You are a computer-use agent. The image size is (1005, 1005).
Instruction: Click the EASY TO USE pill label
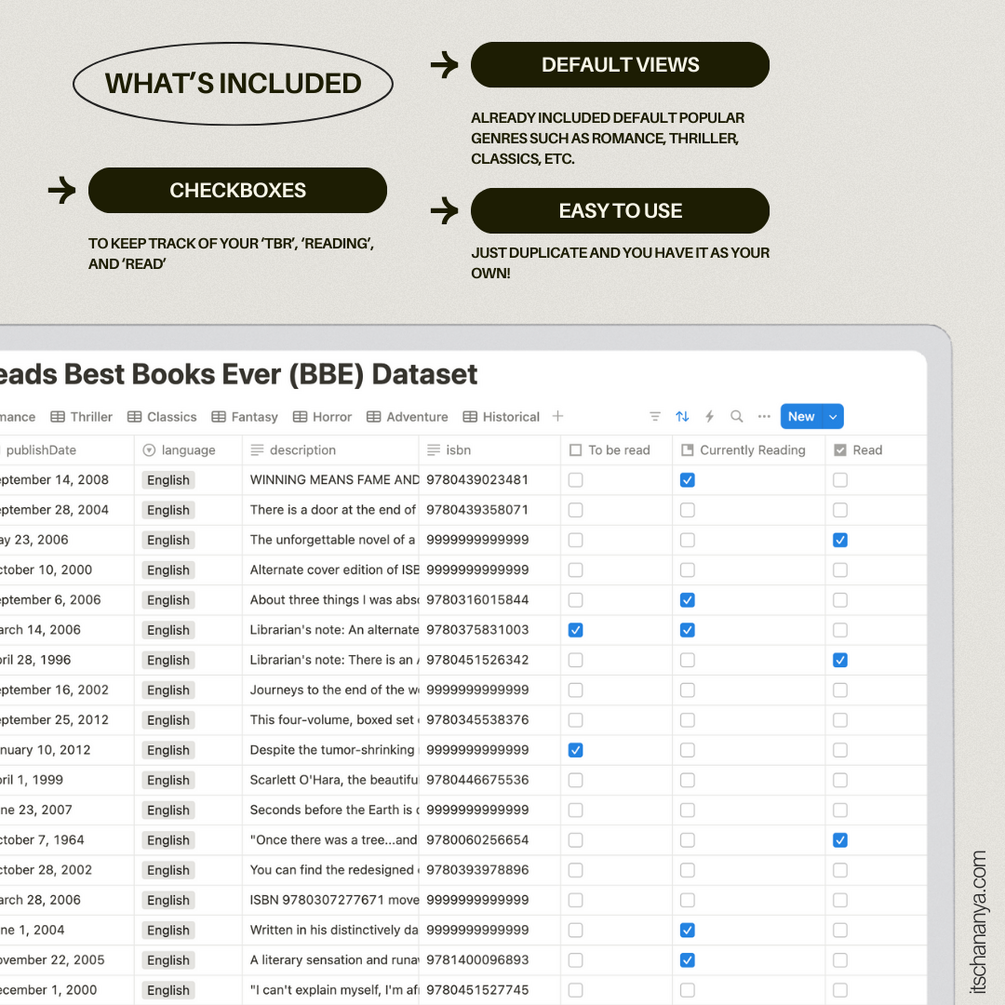620,211
